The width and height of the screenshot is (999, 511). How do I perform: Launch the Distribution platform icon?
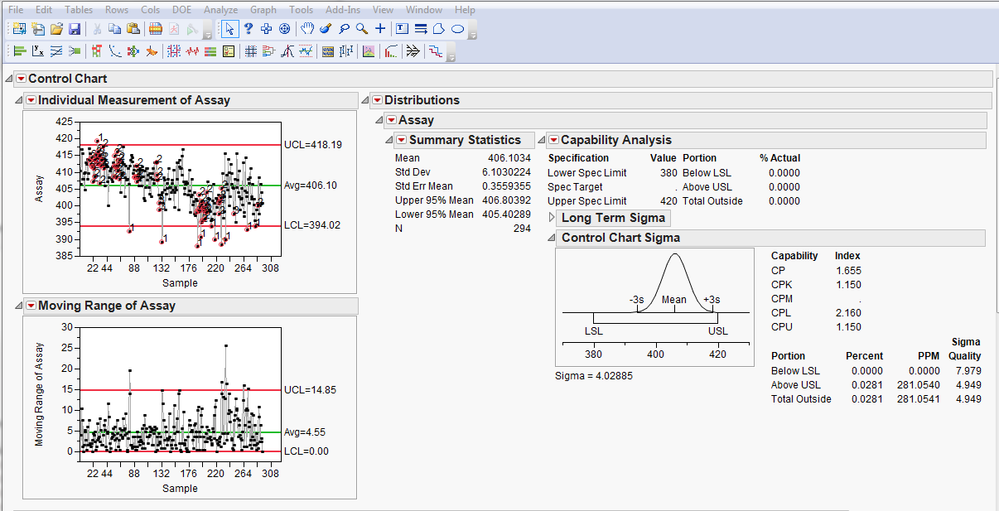point(20,52)
